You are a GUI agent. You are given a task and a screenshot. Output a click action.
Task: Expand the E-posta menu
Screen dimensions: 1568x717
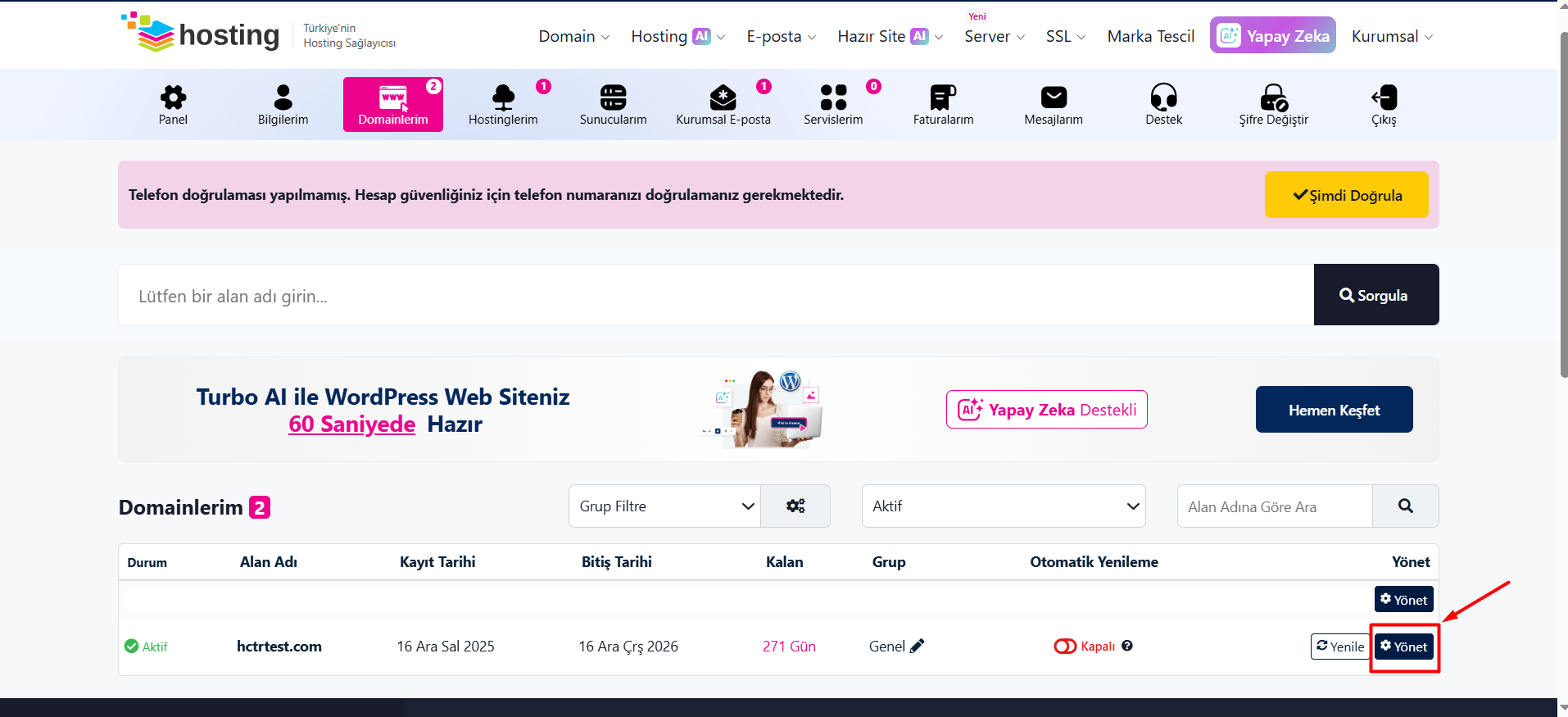coord(782,36)
